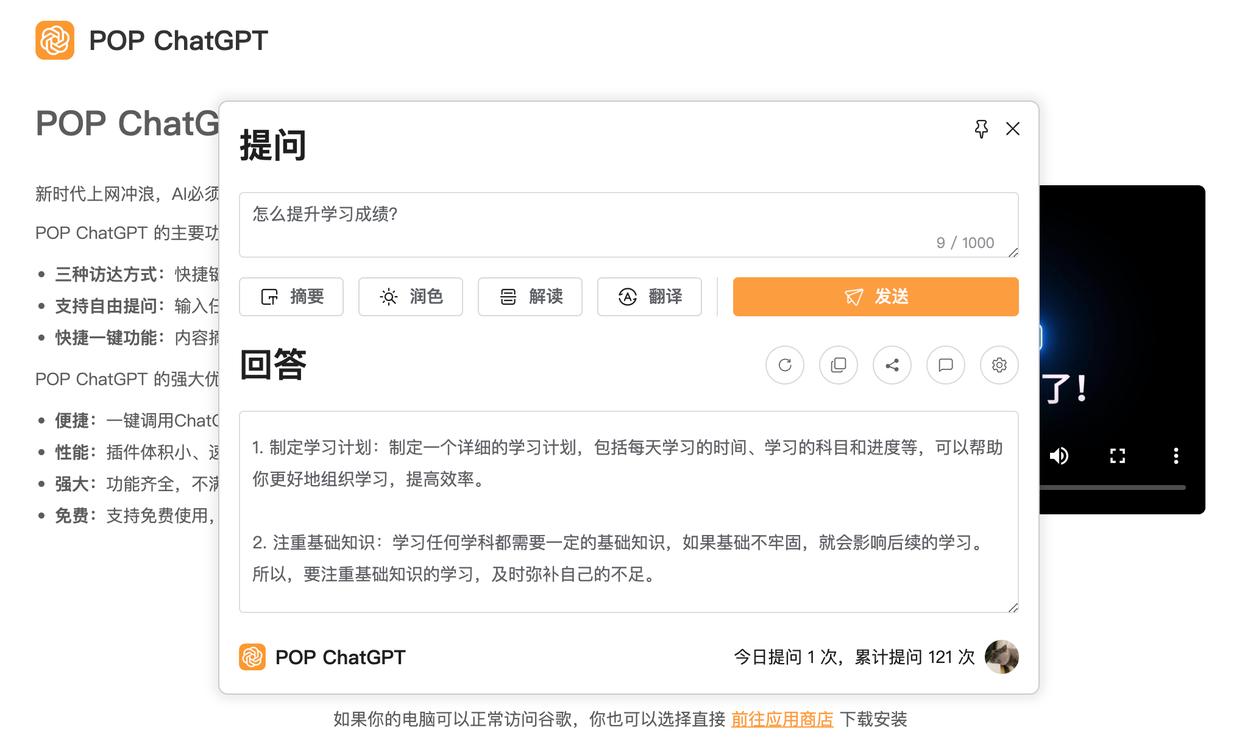Seek using the video progress bar
1242x741 pixels.
point(1113,487)
